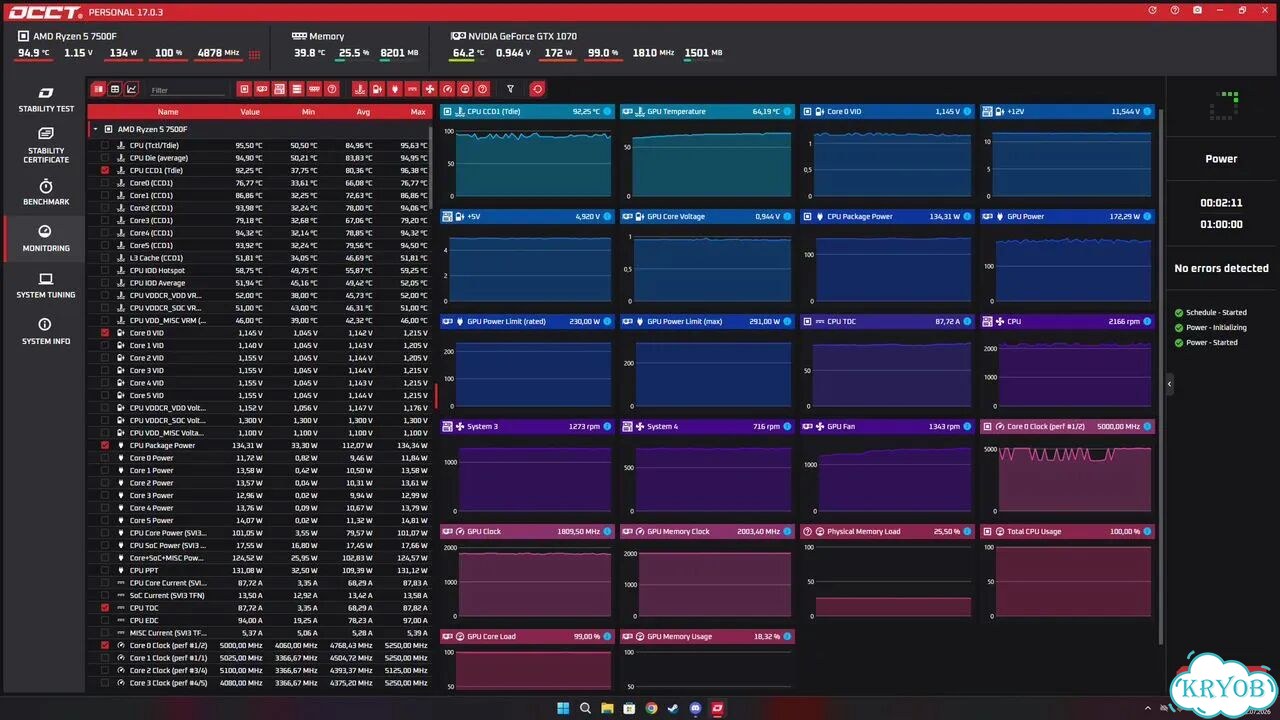The width and height of the screenshot is (1280, 720).
Task: Open the Benchmark tab
Action: (45, 193)
